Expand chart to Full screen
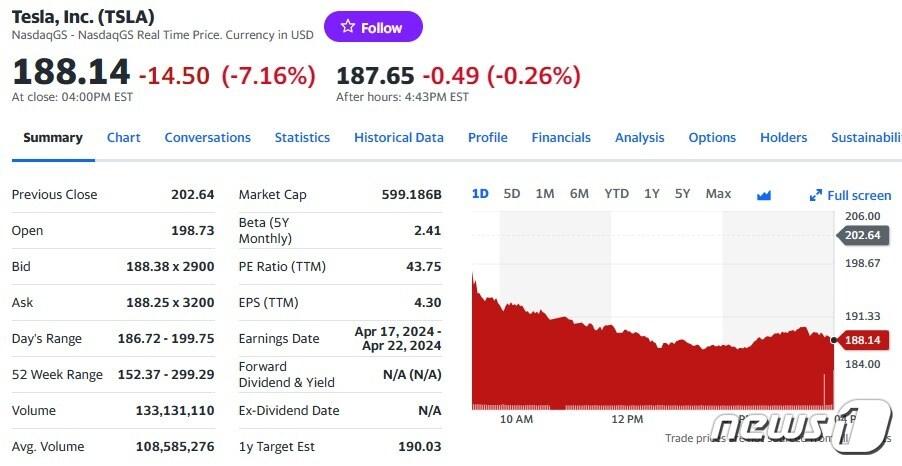 850,195
